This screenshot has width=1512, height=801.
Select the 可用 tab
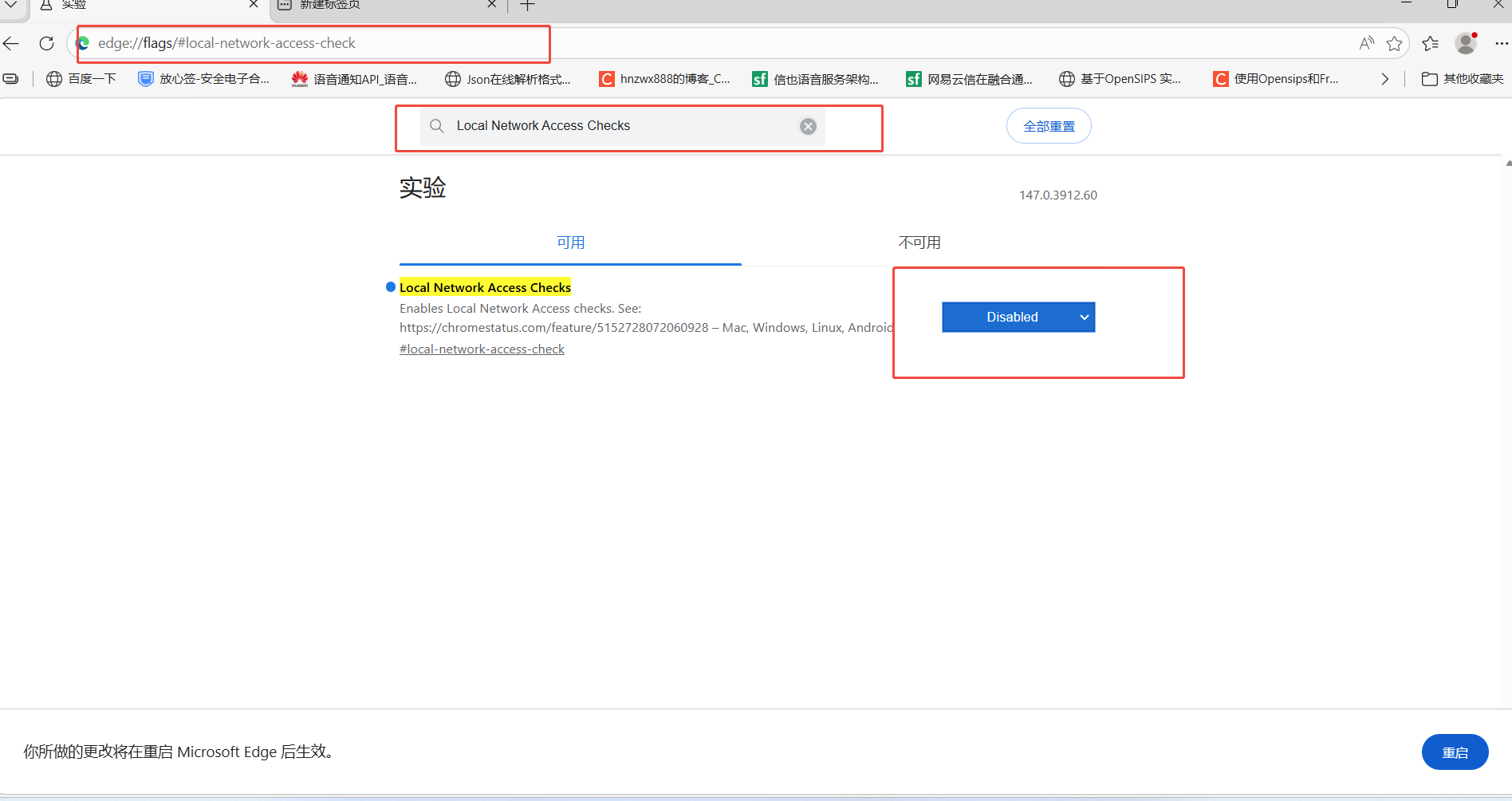coord(570,243)
